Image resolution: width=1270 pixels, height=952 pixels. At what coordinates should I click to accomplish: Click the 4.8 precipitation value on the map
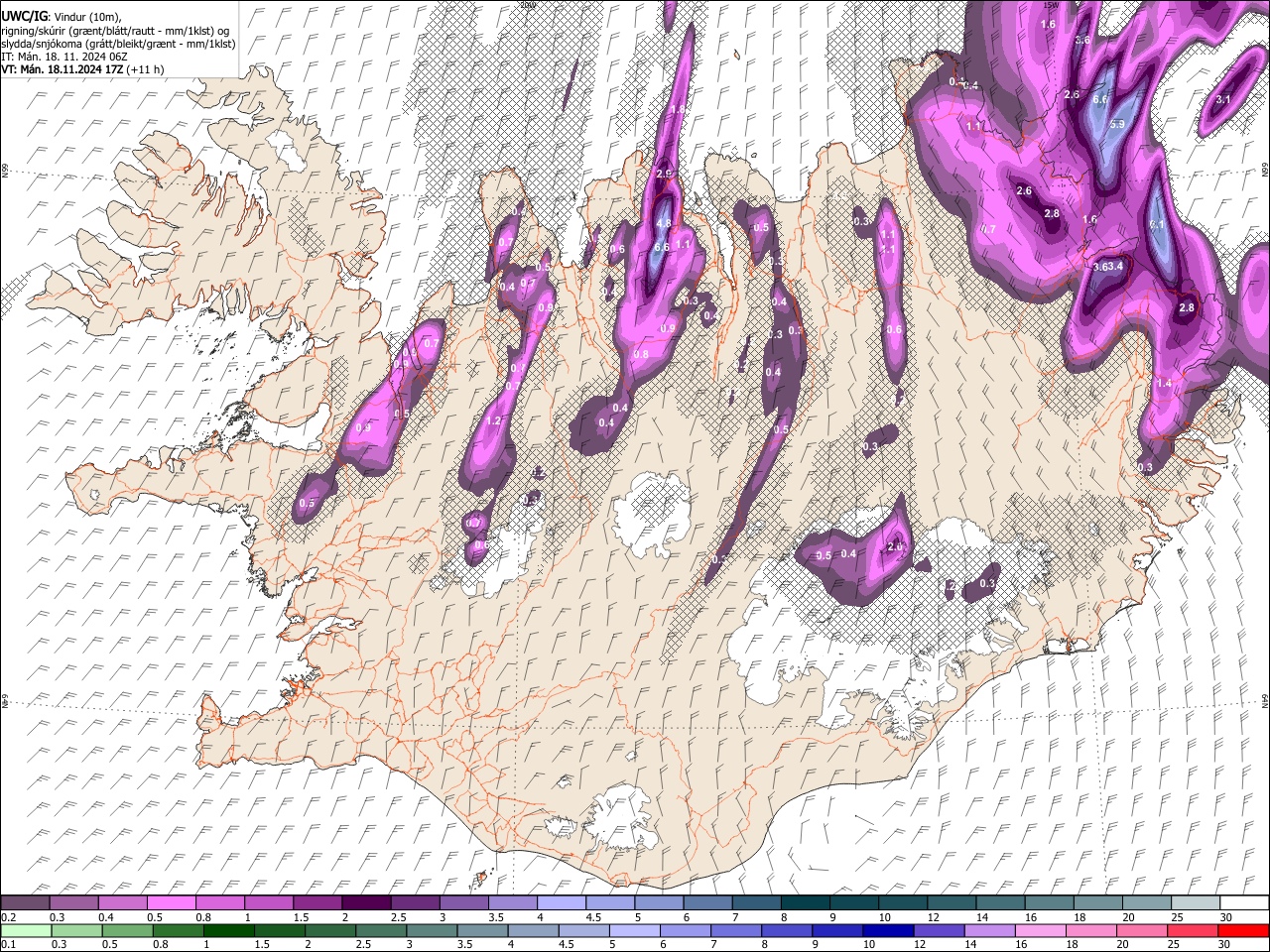[665, 224]
